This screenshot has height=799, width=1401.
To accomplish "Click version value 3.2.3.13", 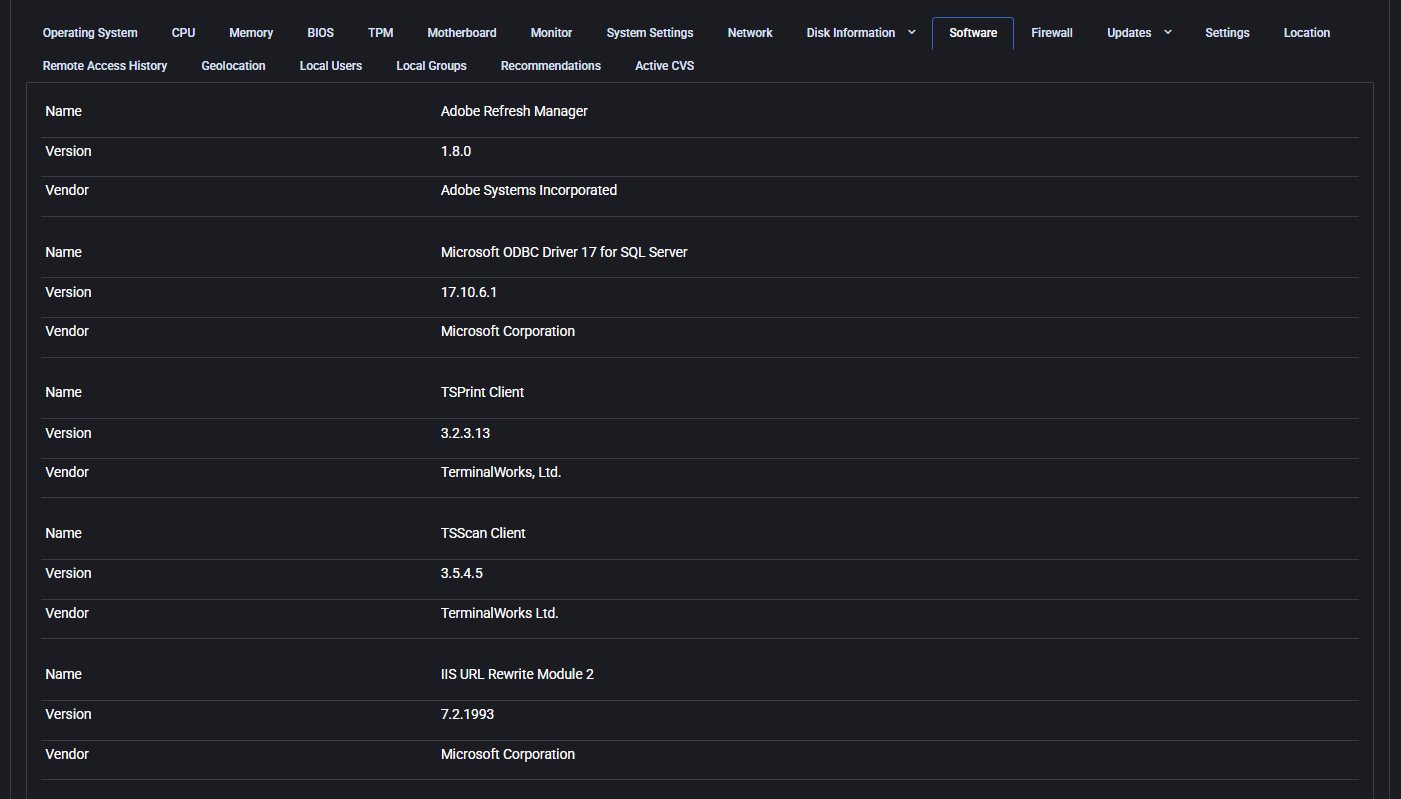I will pyautogui.click(x=465, y=434).
